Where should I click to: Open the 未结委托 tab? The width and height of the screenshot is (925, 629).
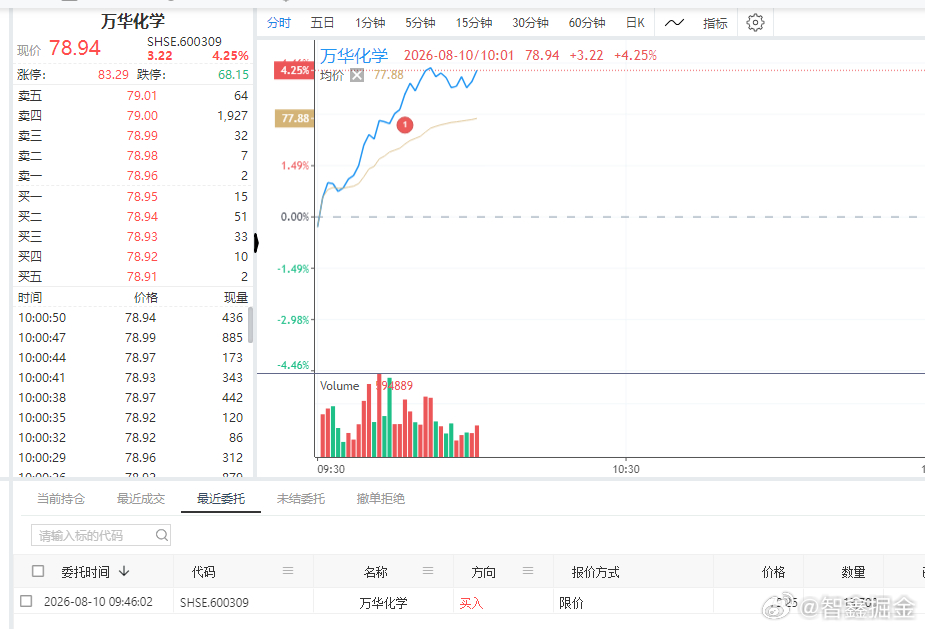[x=301, y=499]
